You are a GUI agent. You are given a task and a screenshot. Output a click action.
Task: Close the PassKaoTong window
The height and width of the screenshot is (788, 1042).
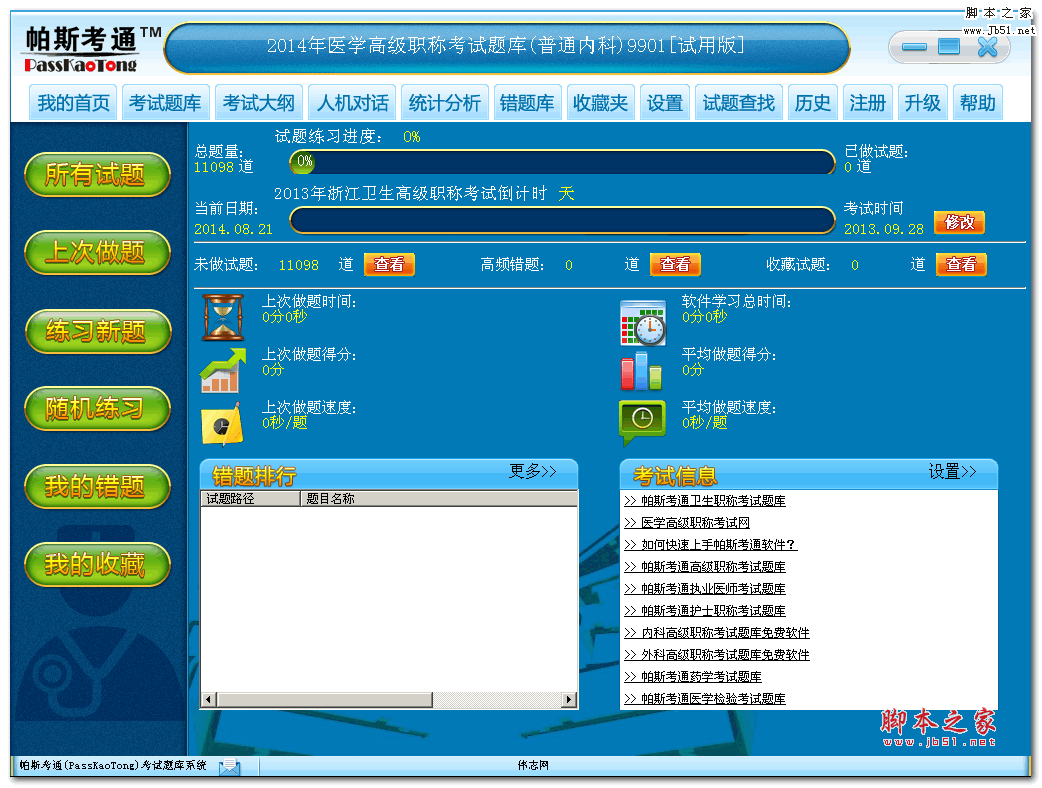987,47
